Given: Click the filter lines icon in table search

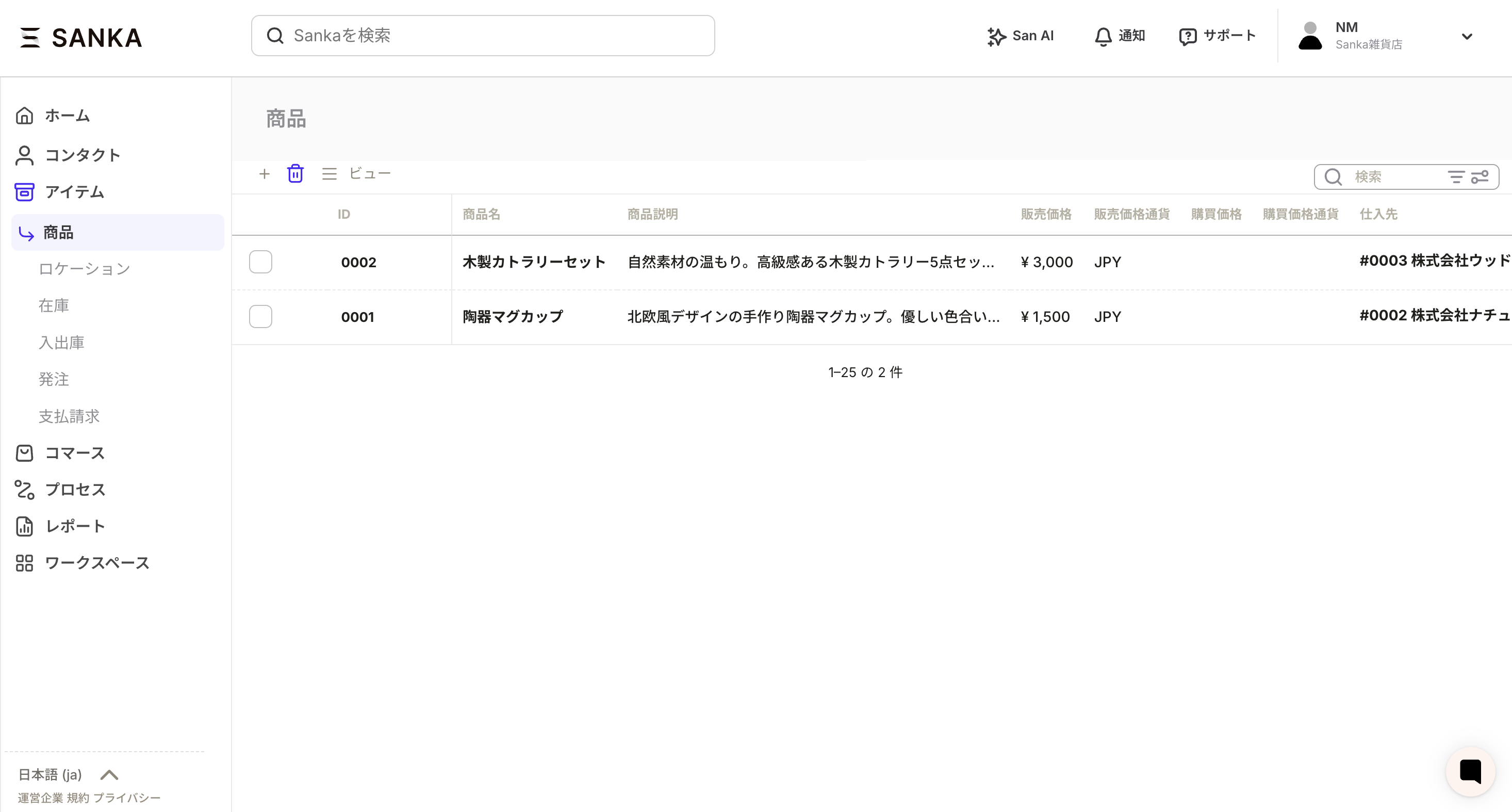Looking at the screenshot, I should pyautogui.click(x=1456, y=177).
